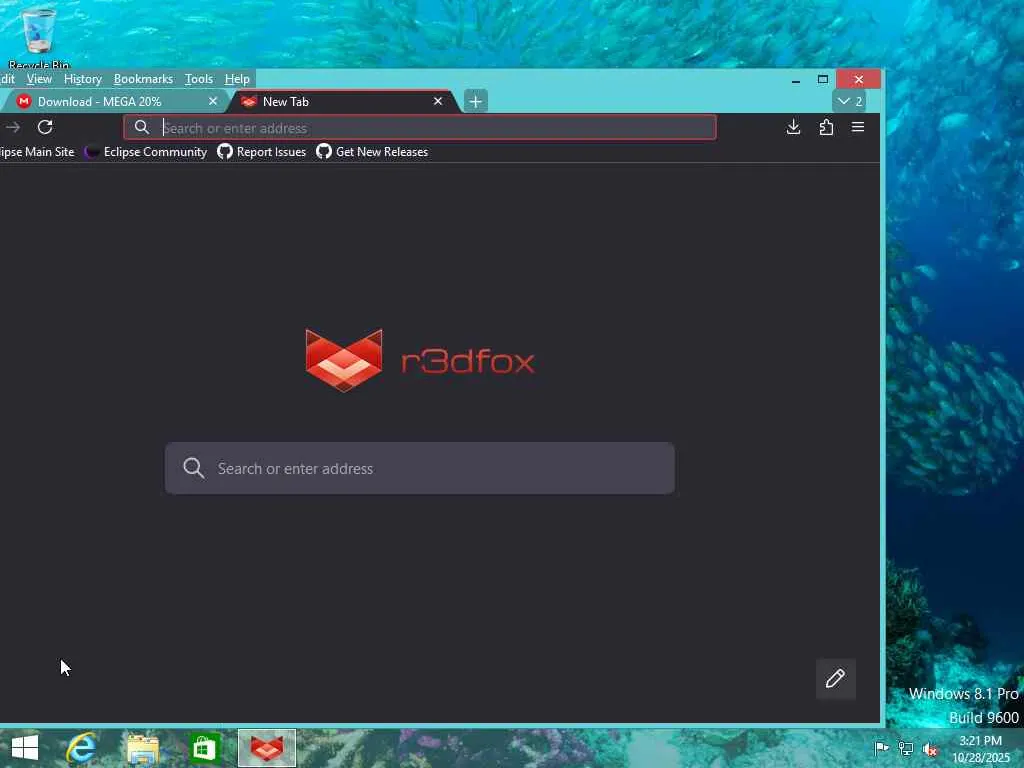Open the downloads panel icon
This screenshot has height=768, width=1024.
pos(793,127)
